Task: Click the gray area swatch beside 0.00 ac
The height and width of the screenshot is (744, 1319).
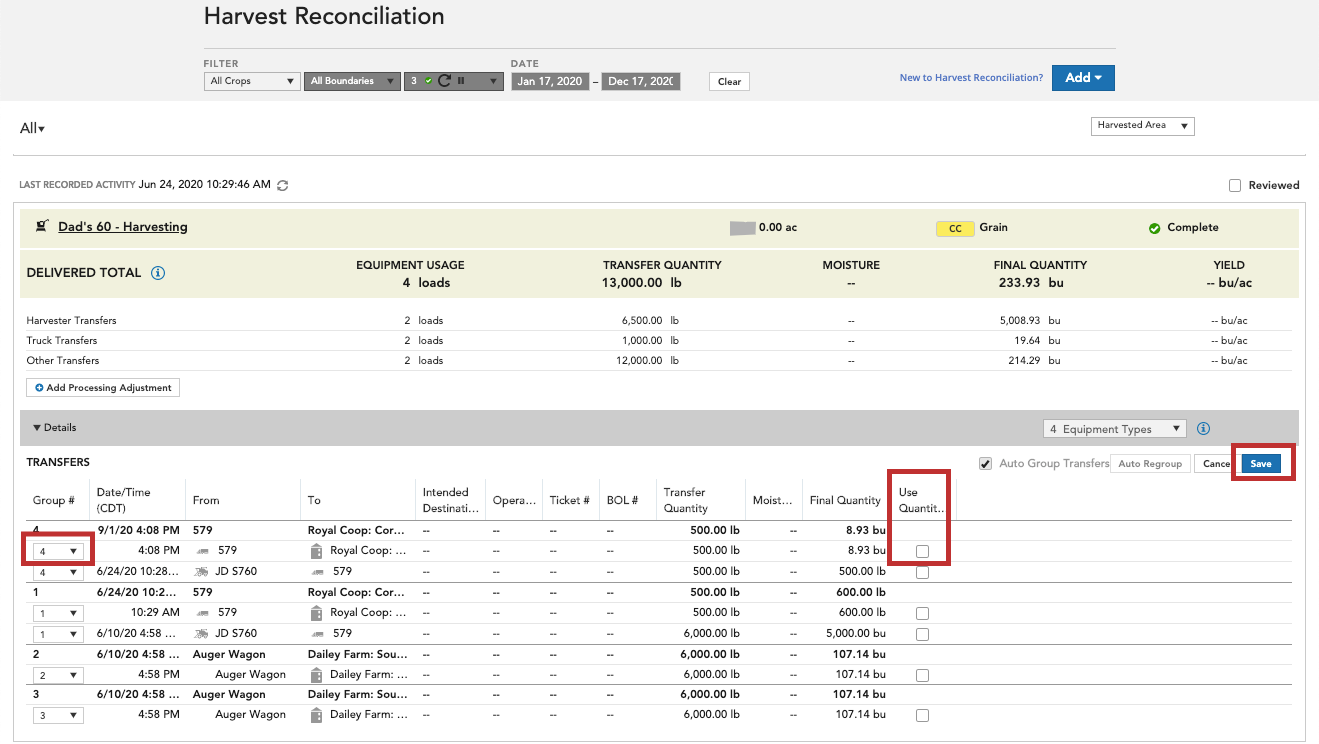Action: pyautogui.click(x=742, y=228)
